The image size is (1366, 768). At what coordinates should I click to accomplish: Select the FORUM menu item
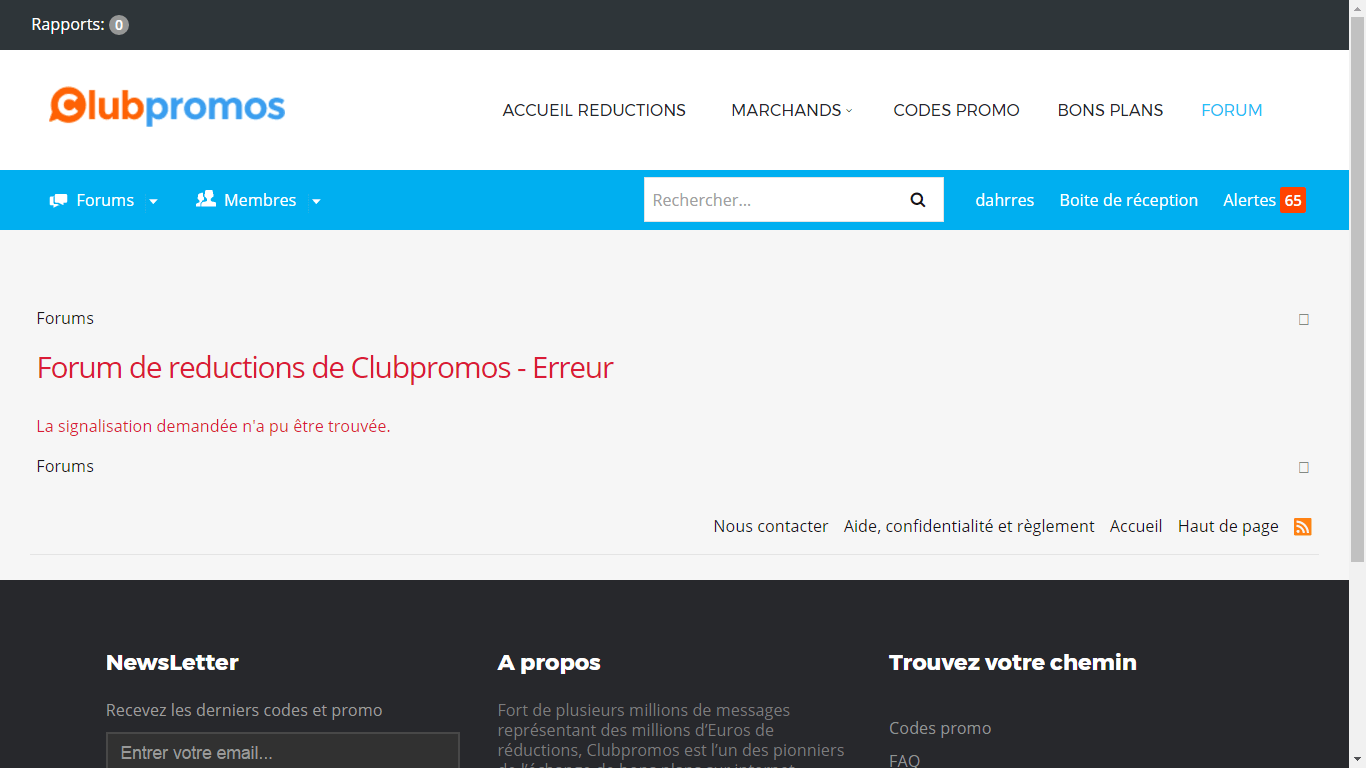(x=1231, y=110)
